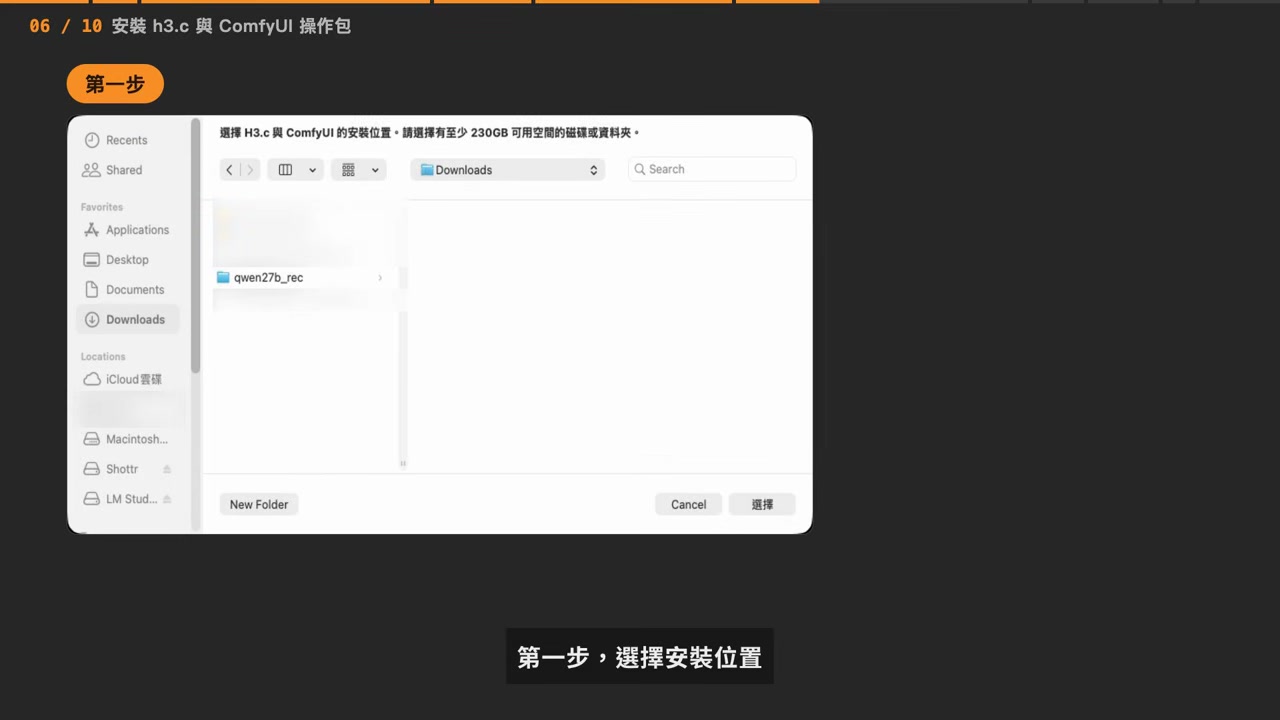Screen dimensions: 1280x720
Task: Click the New Folder button
Action: tap(259, 504)
